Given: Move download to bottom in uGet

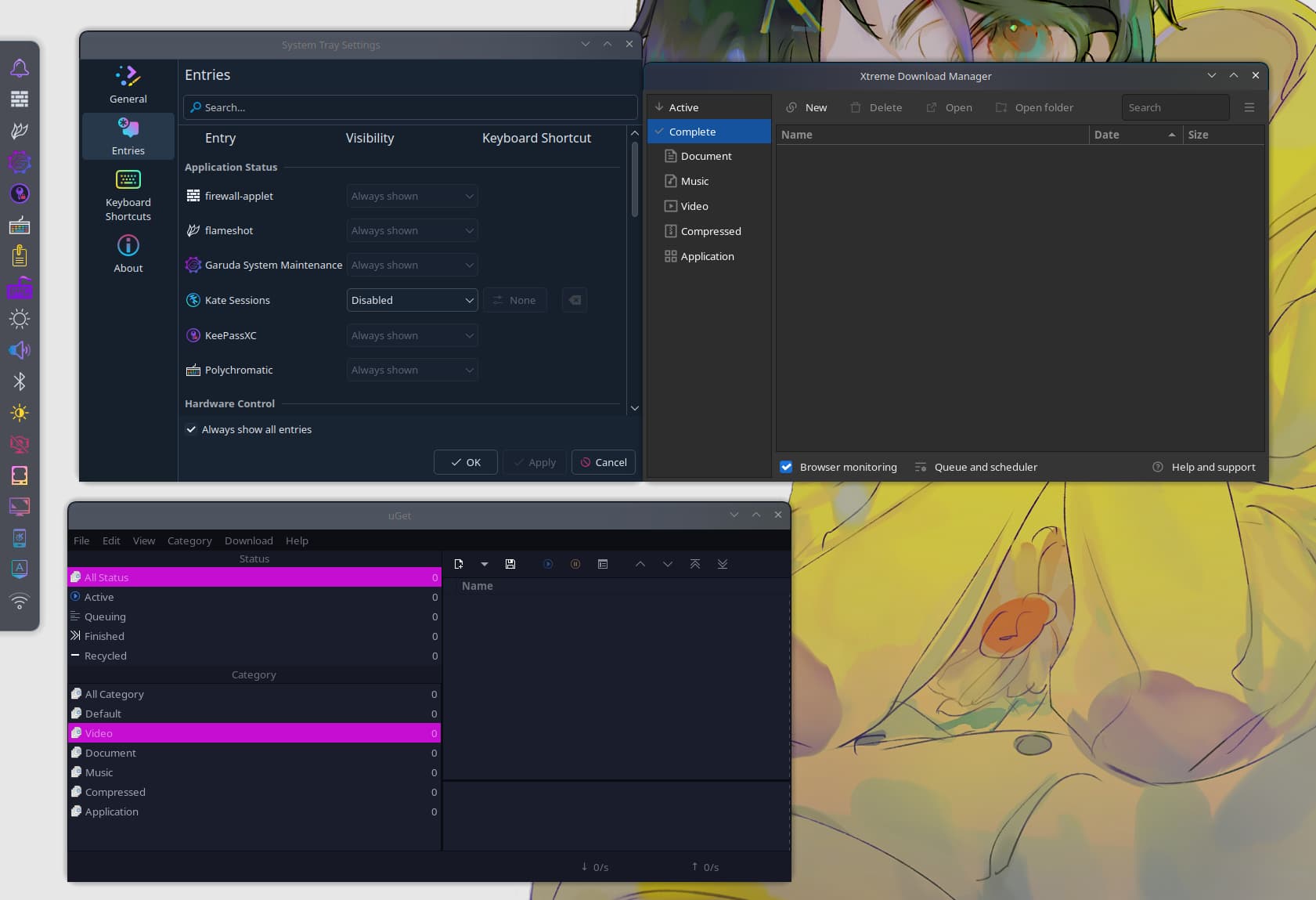Looking at the screenshot, I should click(x=723, y=564).
